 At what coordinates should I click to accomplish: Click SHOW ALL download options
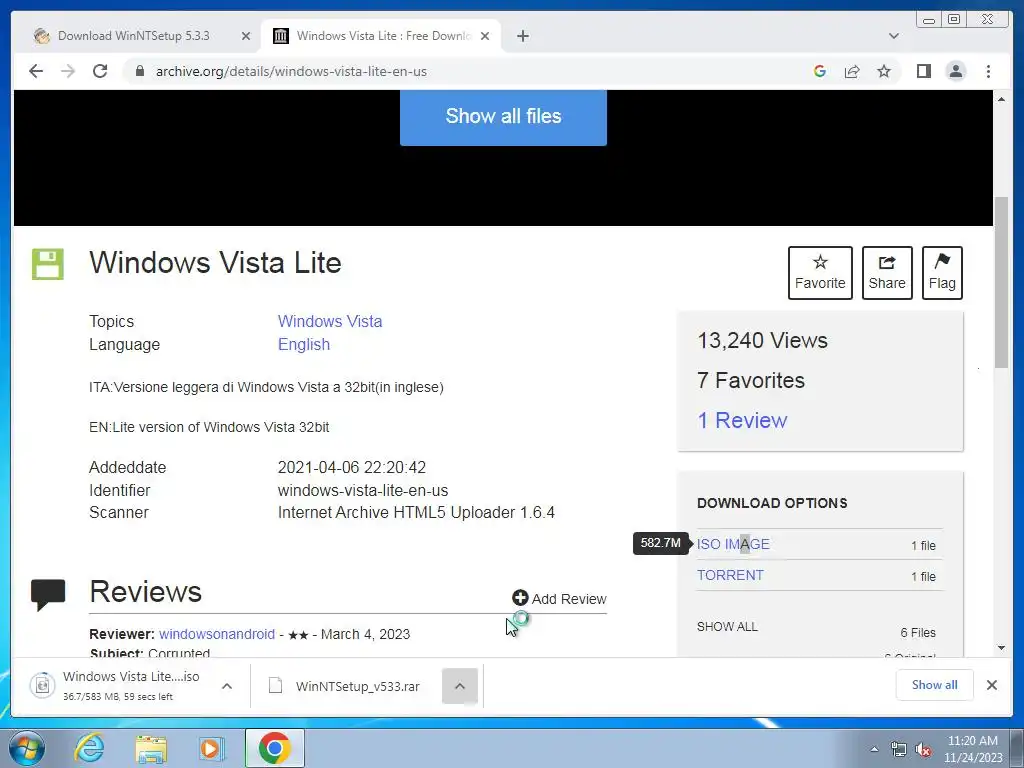tap(727, 627)
